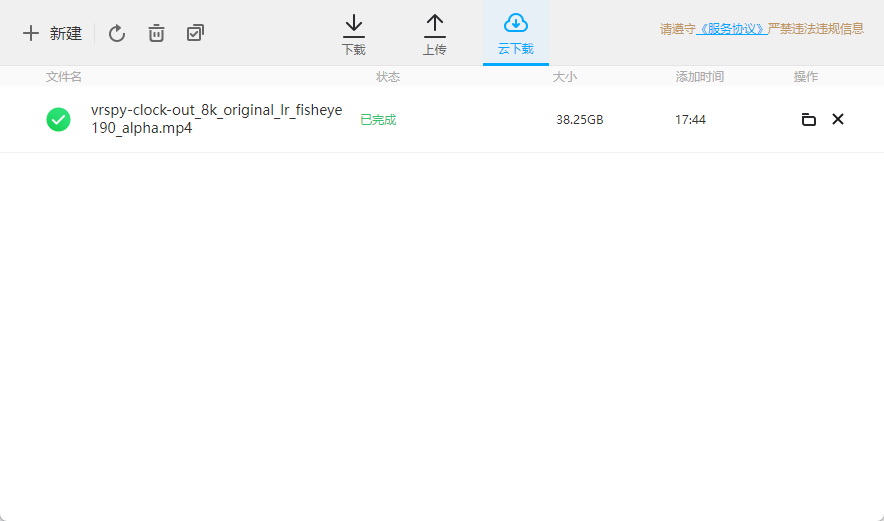Click the 已完成 status text
The width and height of the screenshot is (884, 521).
coord(378,120)
